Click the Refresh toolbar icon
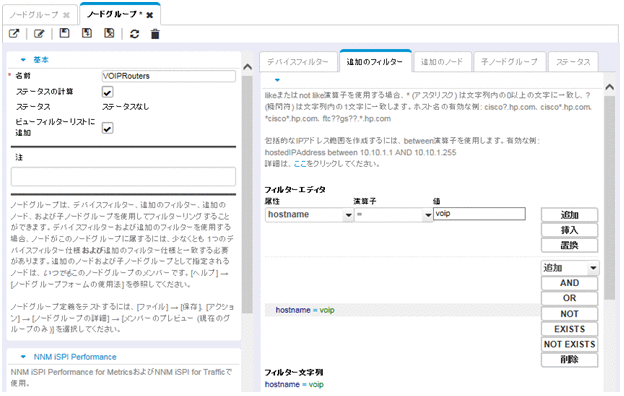624x396 pixels. click(135, 34)
